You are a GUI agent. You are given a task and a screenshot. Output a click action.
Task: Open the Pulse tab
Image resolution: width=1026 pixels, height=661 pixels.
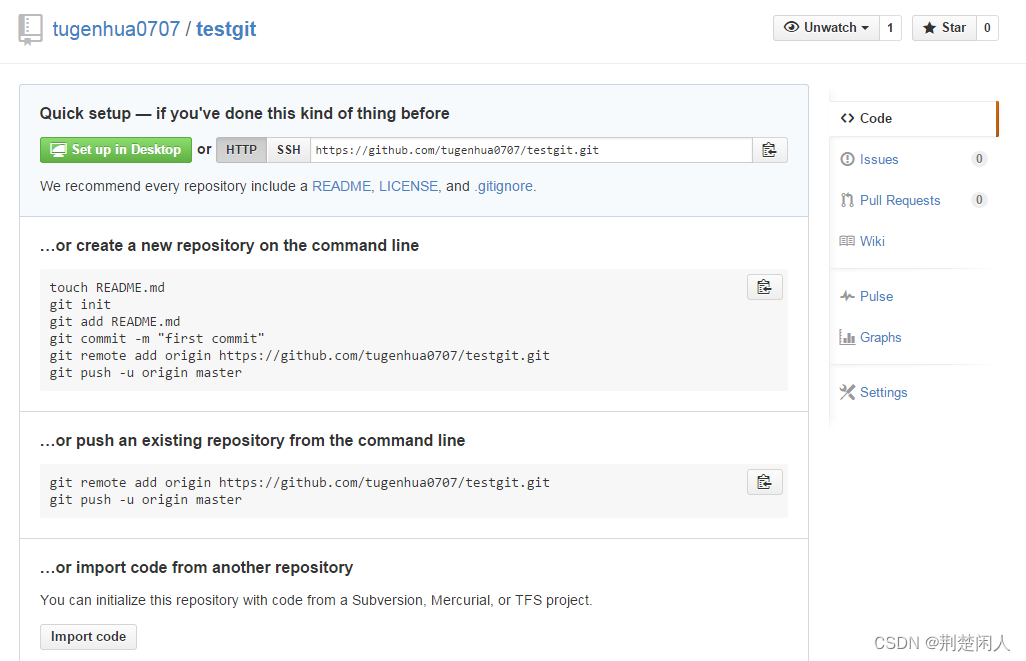click(x=876, y=296)
